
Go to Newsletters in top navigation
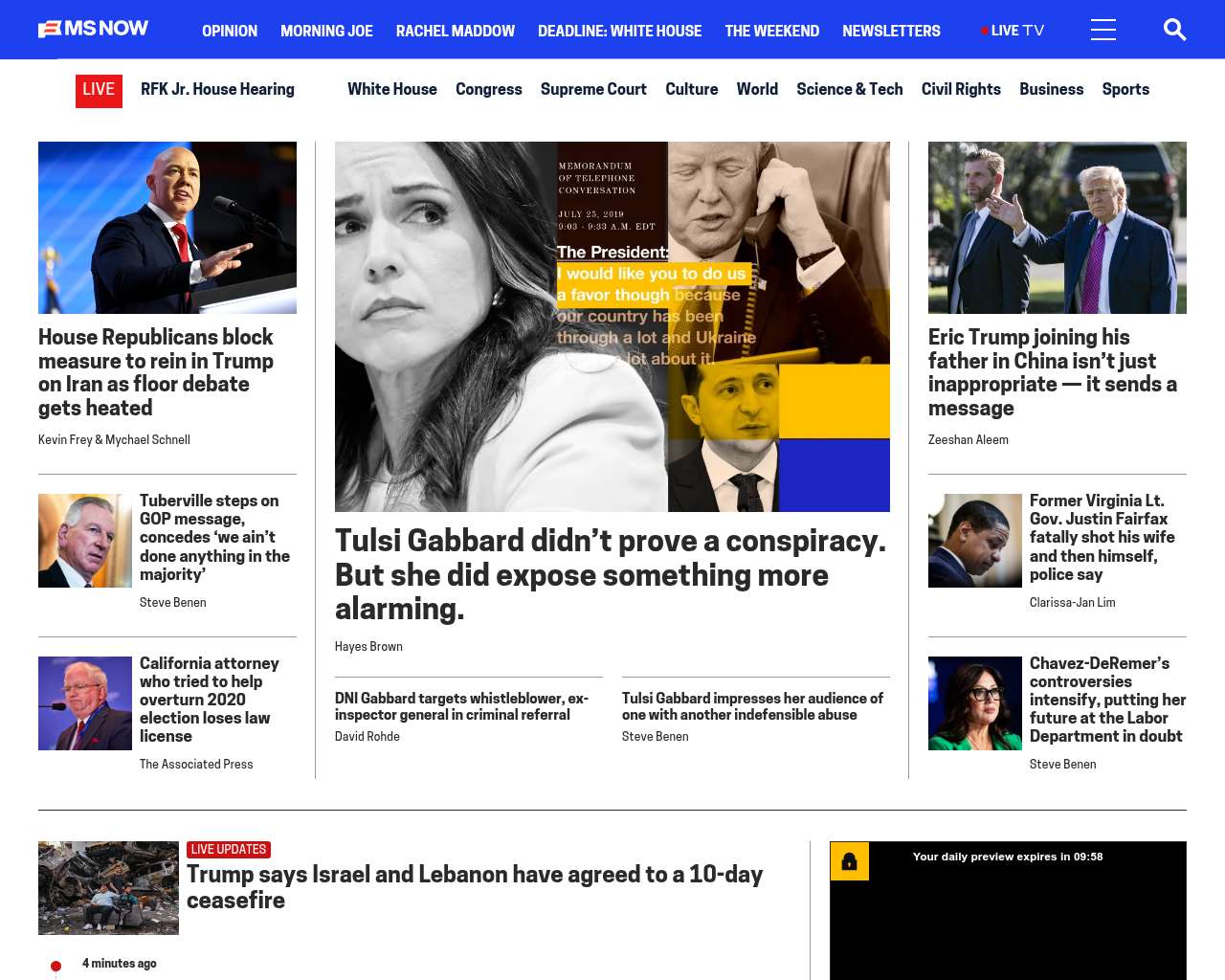pos(891,31)
